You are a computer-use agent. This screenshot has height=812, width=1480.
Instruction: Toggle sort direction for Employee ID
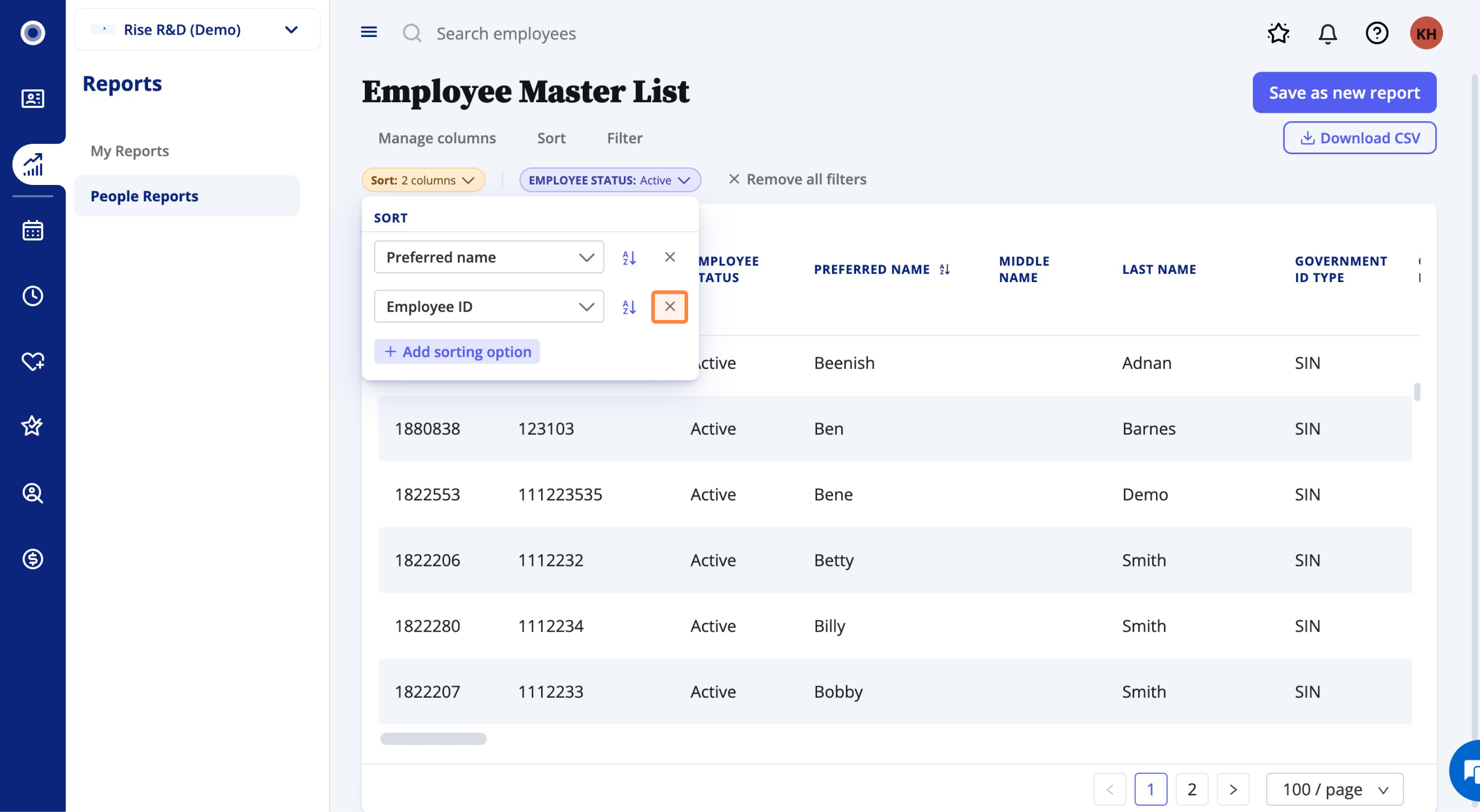[629, 307]
